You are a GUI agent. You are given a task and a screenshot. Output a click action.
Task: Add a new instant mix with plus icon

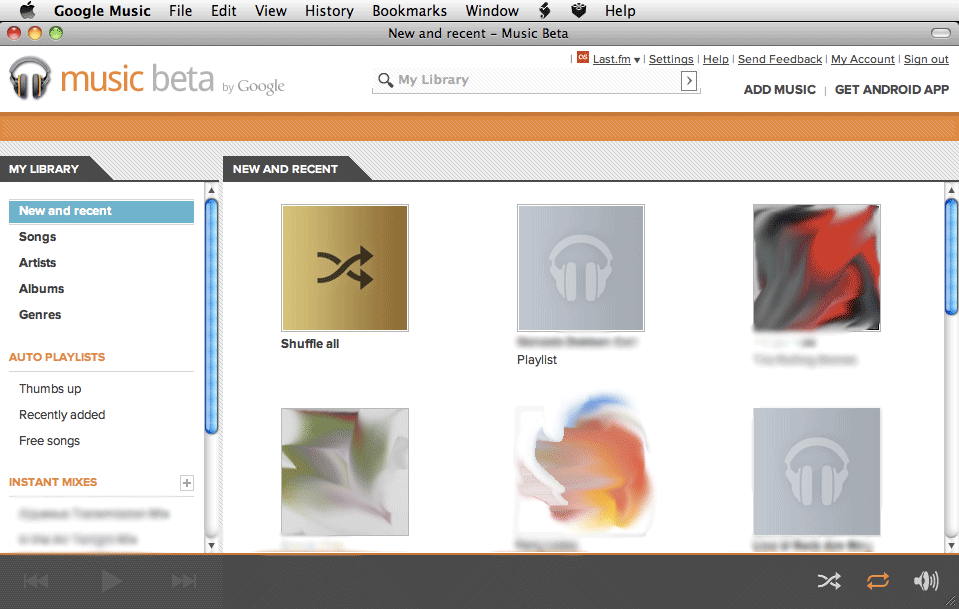click(187, 483)
